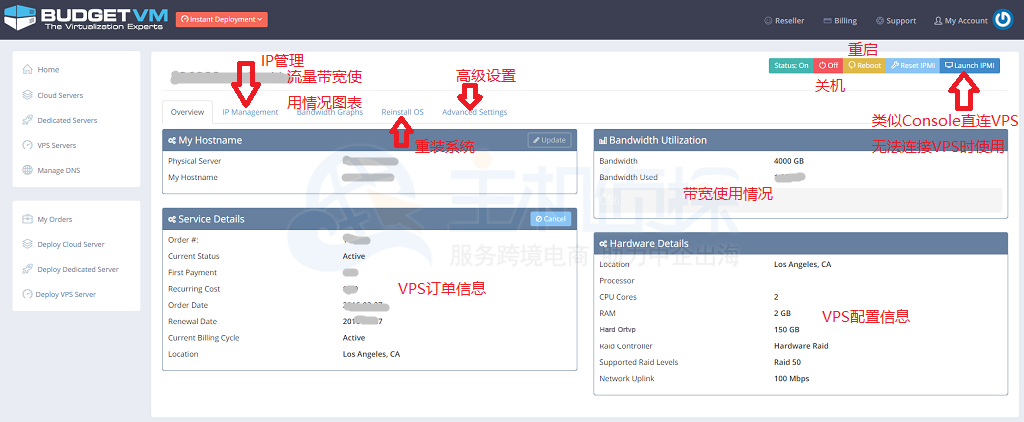The height and width of the screenshot is (422, 1024).
Task: Click the My Orders briefcase icon
Action: (x=27, y=219)
